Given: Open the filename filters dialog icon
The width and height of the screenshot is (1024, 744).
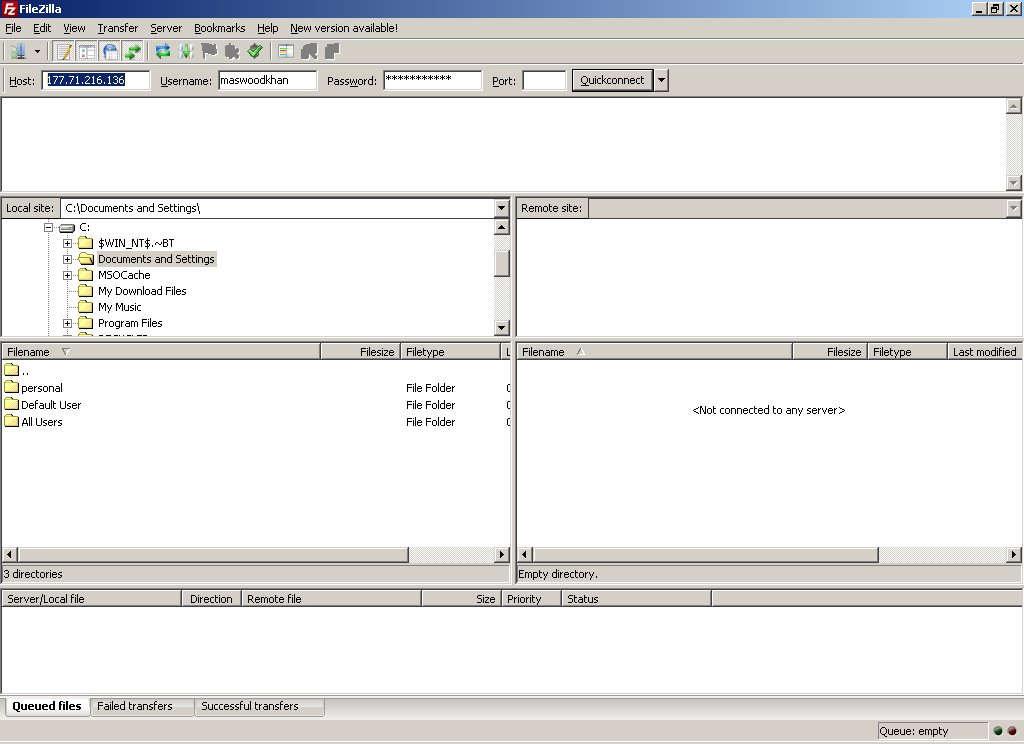Looking at the screenshot, I should point(285,51).
